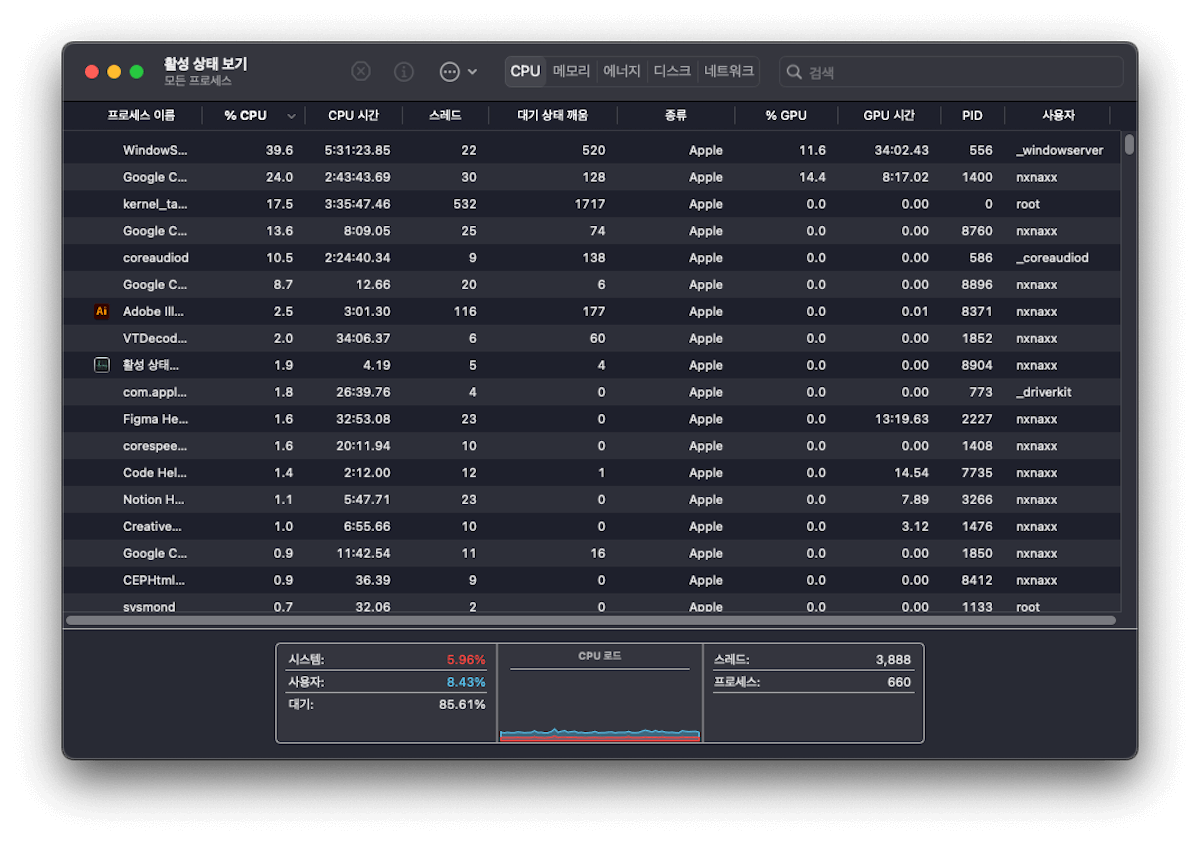Select the Creative... process row

tap(592, 526)
